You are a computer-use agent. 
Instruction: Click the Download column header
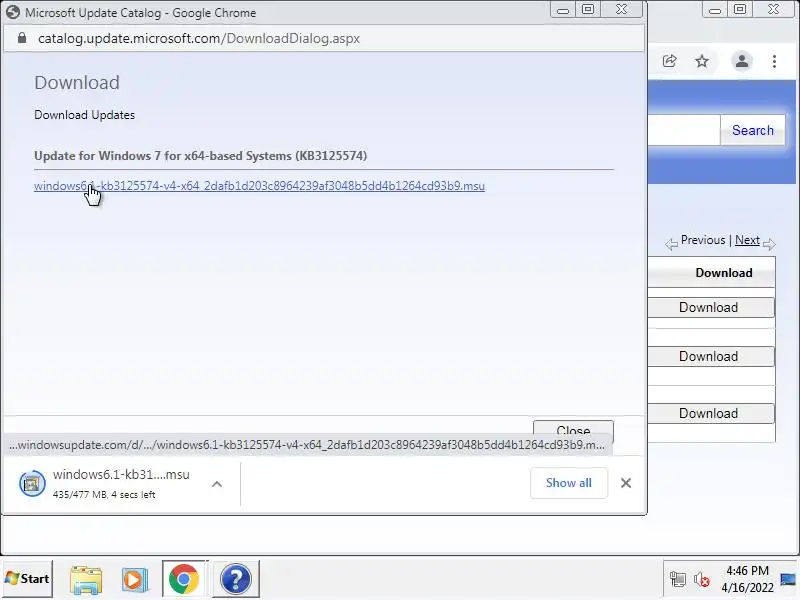tap(723, 273)
